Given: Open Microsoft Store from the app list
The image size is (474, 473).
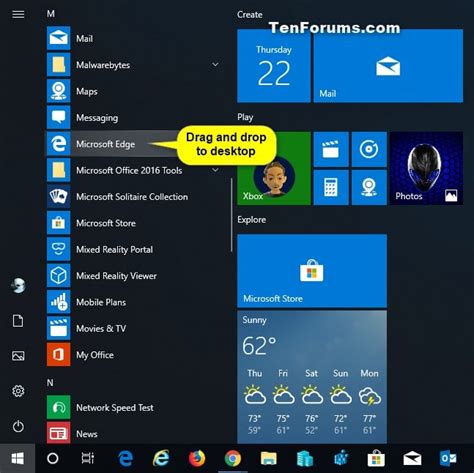Looking at the screenshot, I should 133,223.
